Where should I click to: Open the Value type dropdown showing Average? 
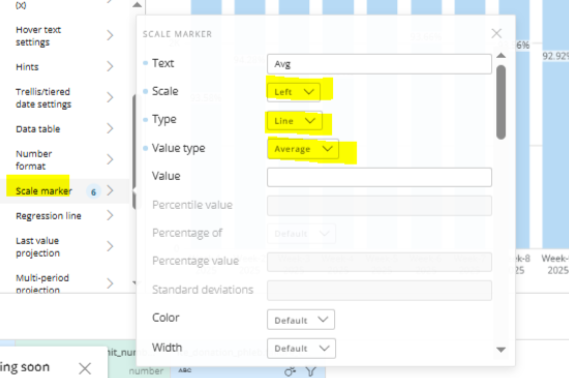pos(303,149)
